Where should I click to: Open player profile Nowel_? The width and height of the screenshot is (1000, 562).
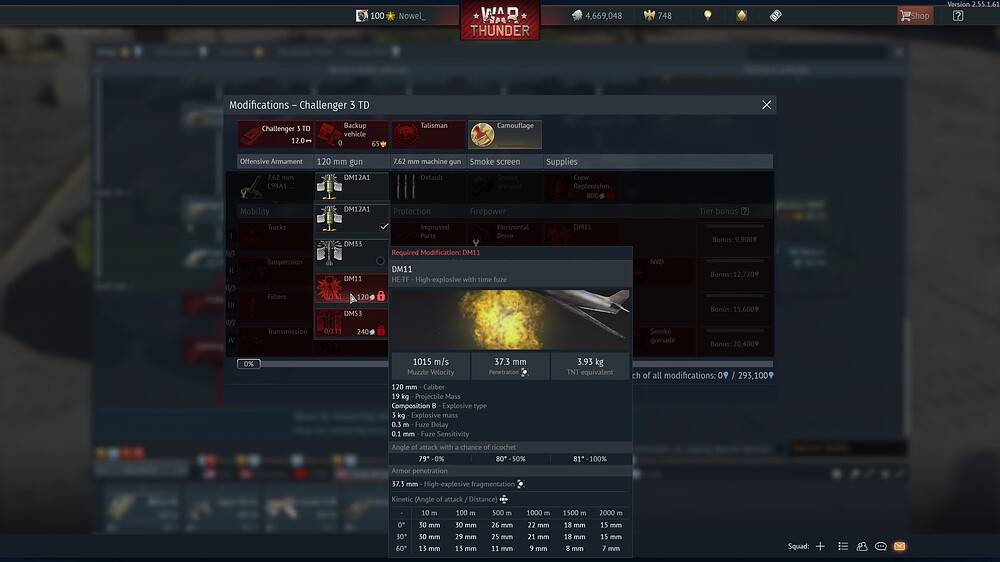click(390, 15)
